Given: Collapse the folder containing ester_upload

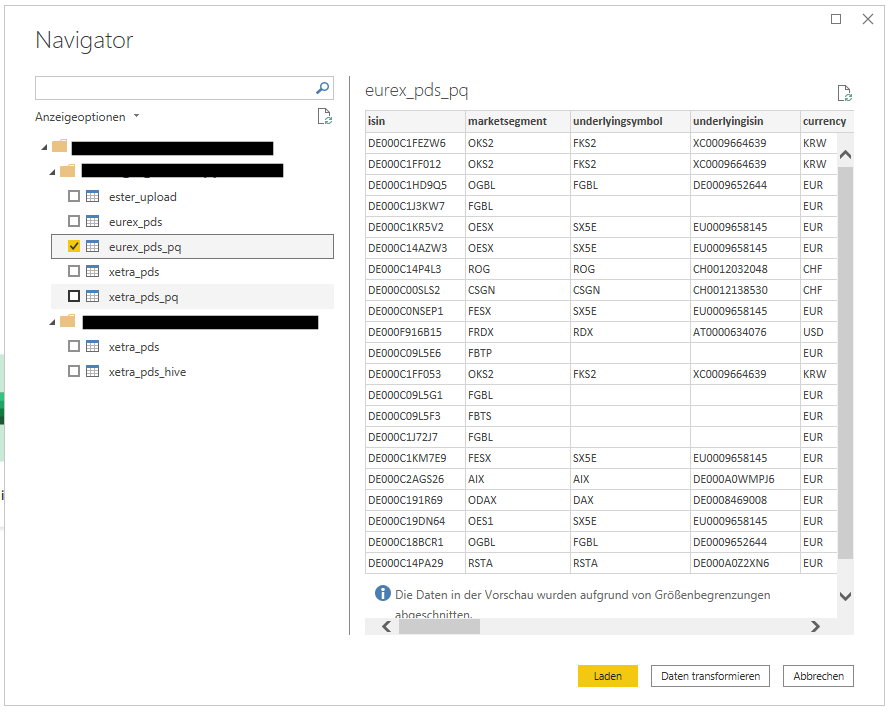Looking at the screenshot, I should point(52,172).
